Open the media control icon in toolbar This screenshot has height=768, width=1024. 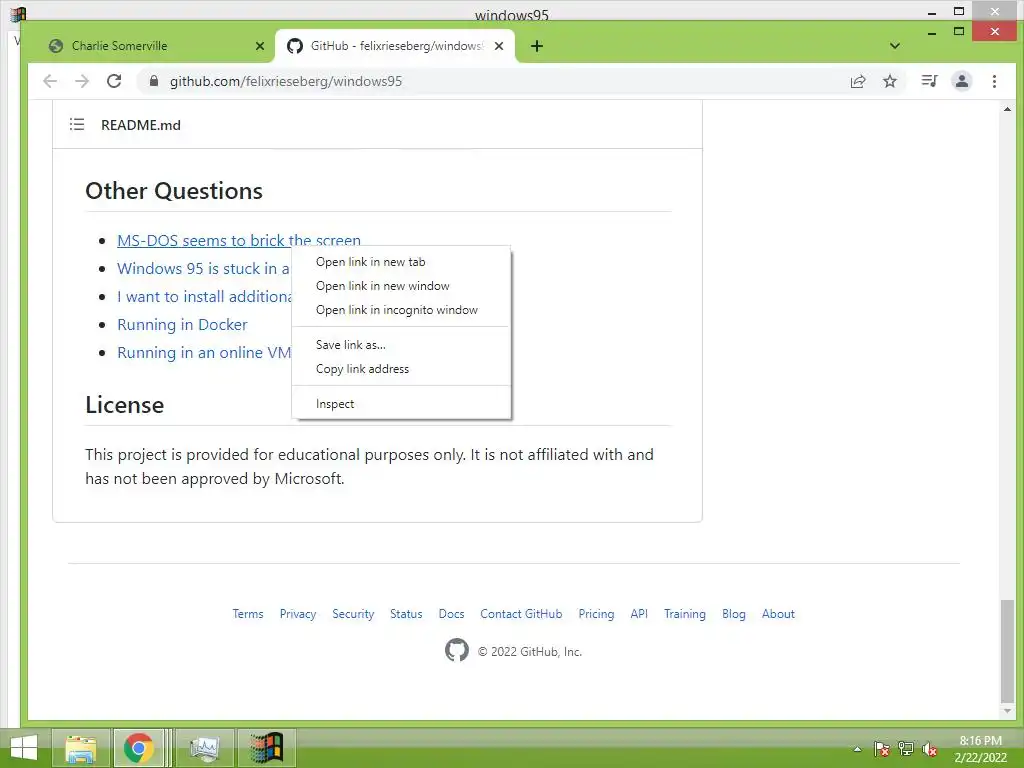pos(929,81)
